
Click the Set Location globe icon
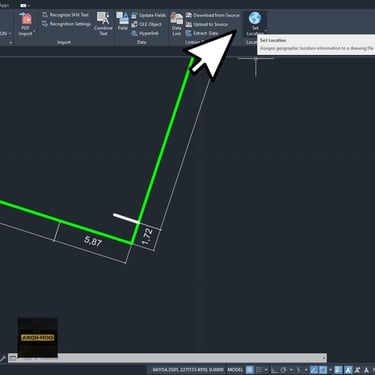(x=255, y=18)
